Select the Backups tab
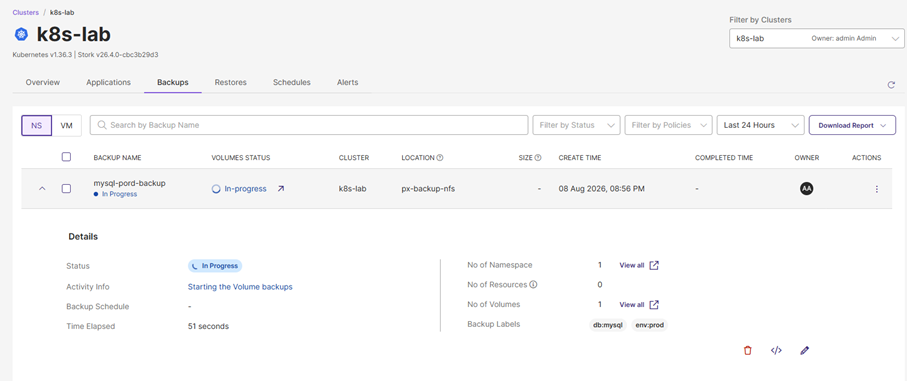Viewport: 907px width, 381px height. 172,82
